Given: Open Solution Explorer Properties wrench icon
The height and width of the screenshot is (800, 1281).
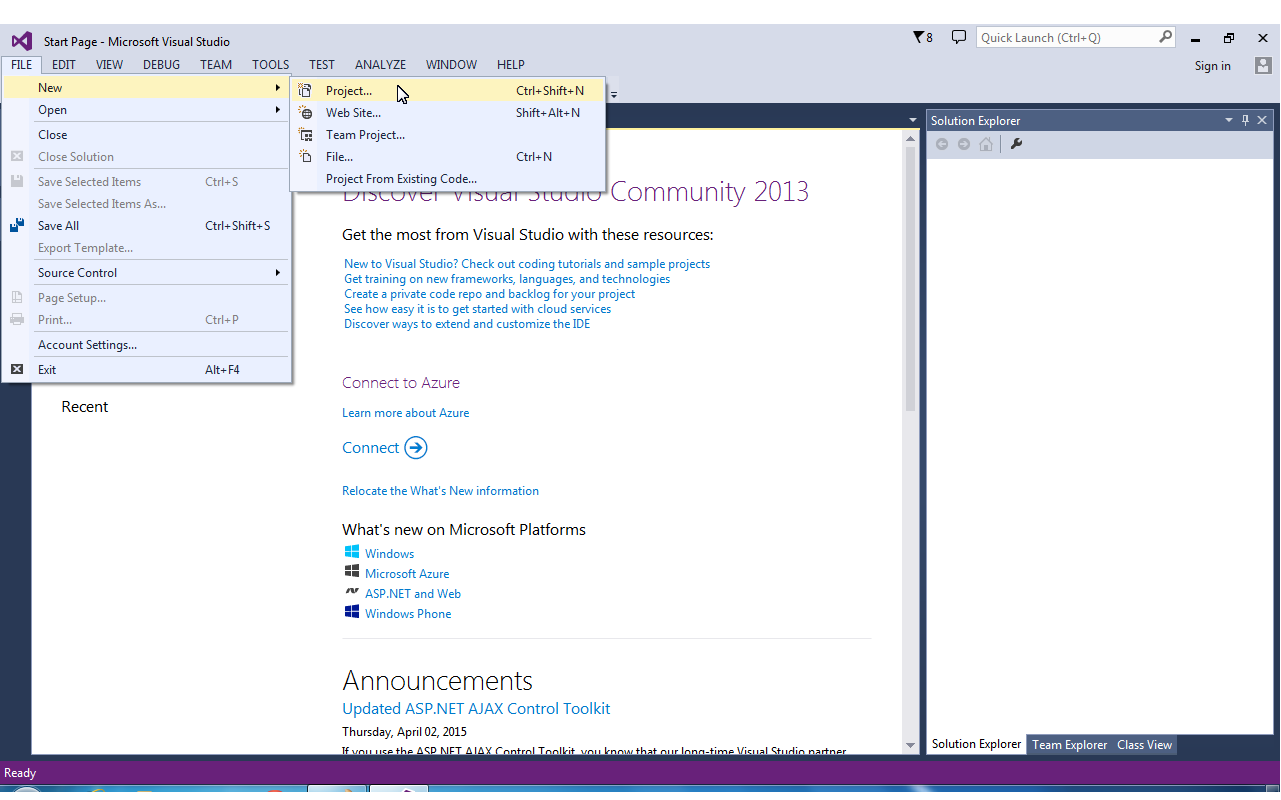Looking at the screenshot, I should 1016,144.
